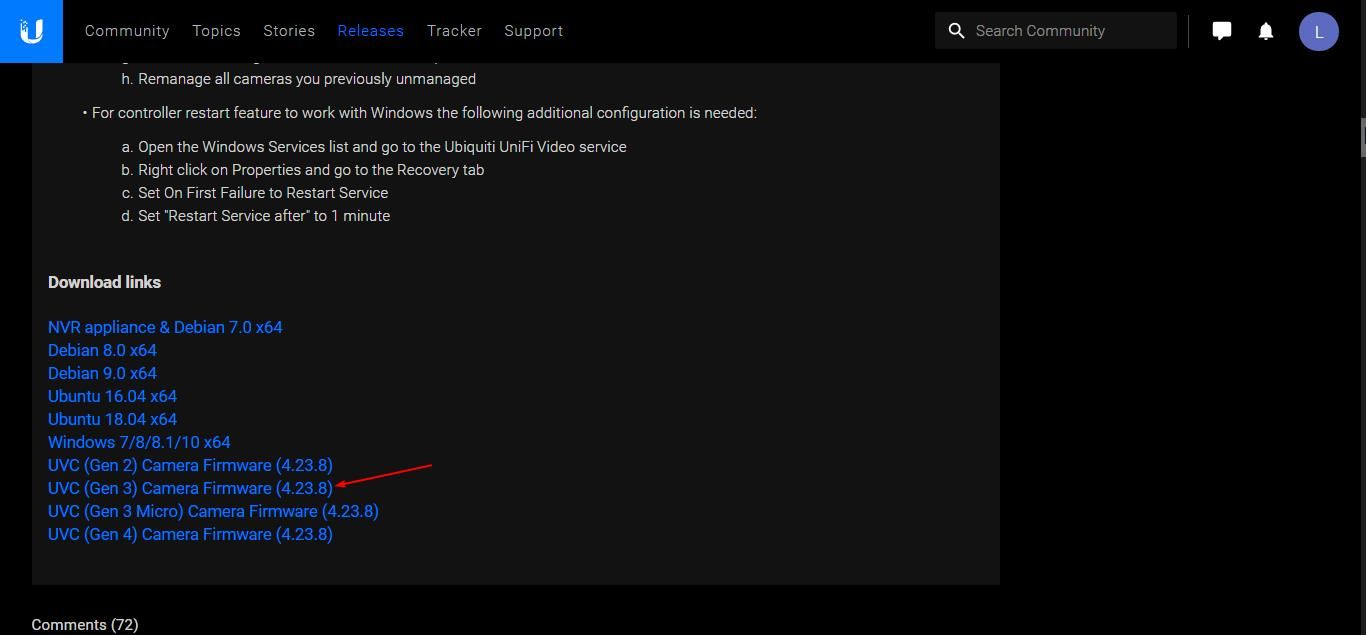Download the Windows 7/8/8.1/10 x64 installer
1366x635 pixels.
139,442
